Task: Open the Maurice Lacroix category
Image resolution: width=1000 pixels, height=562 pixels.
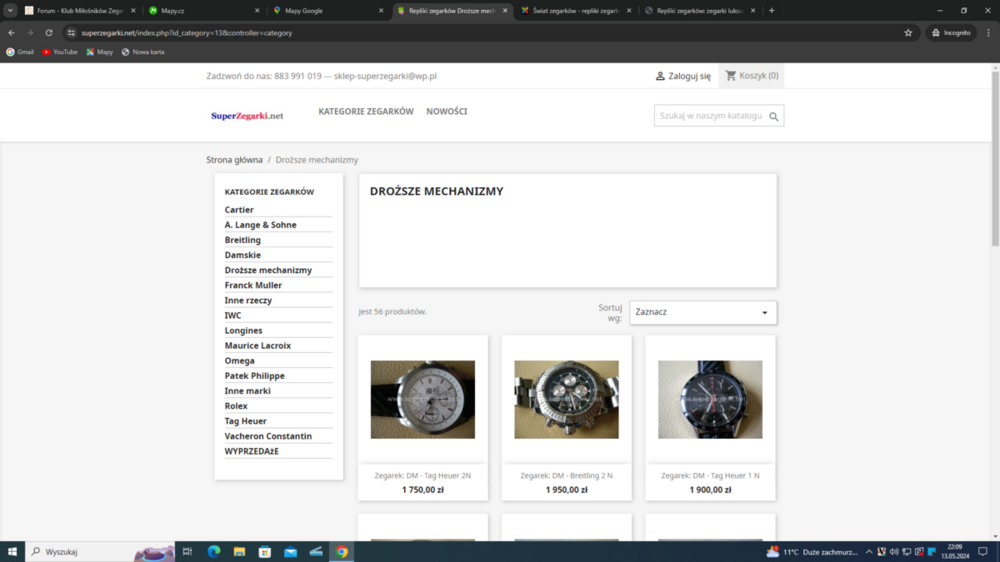Action: coord(258,345)
